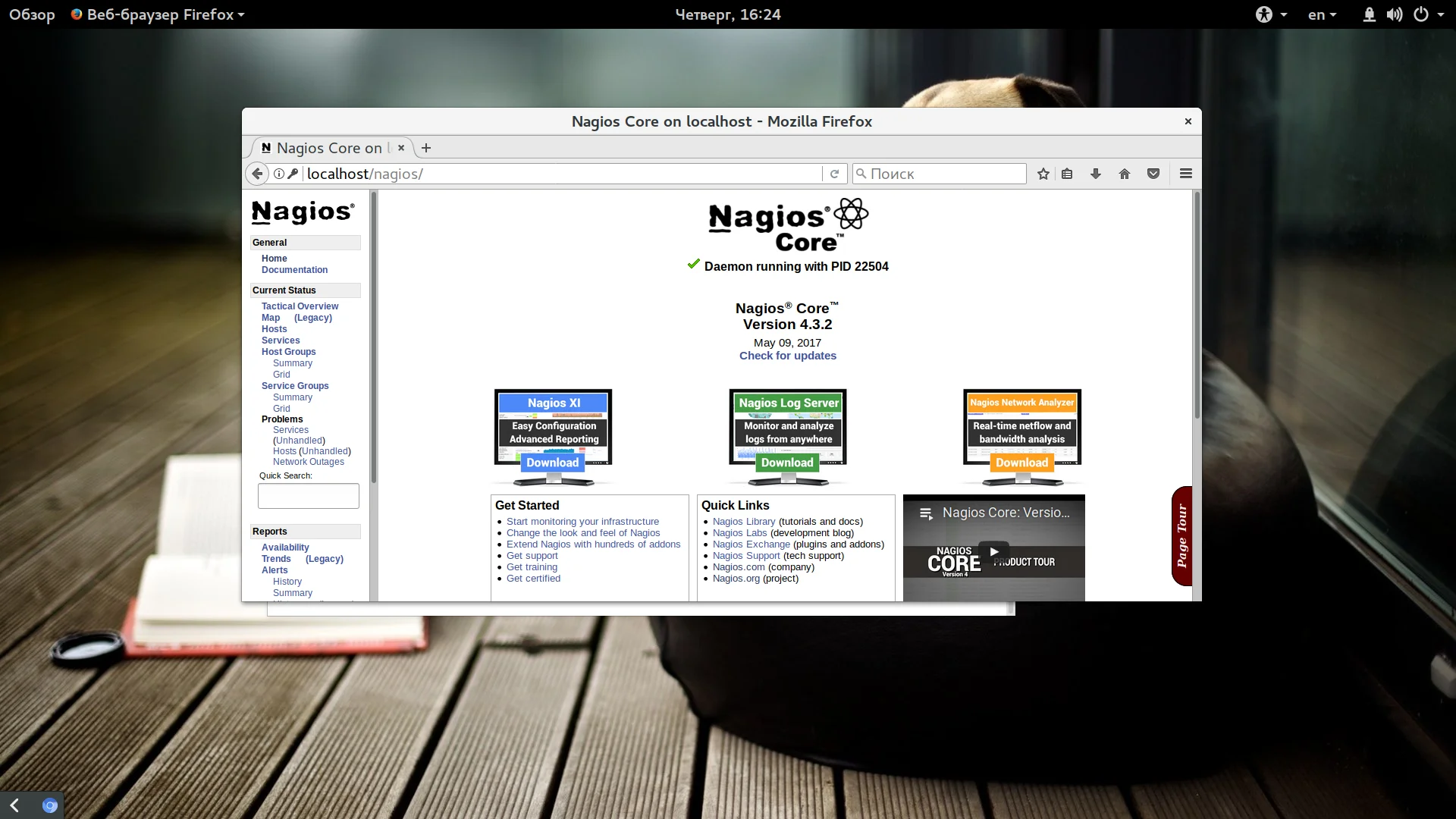Show site information icon in address bar
1456x819 pixels.
pos(279,174)
